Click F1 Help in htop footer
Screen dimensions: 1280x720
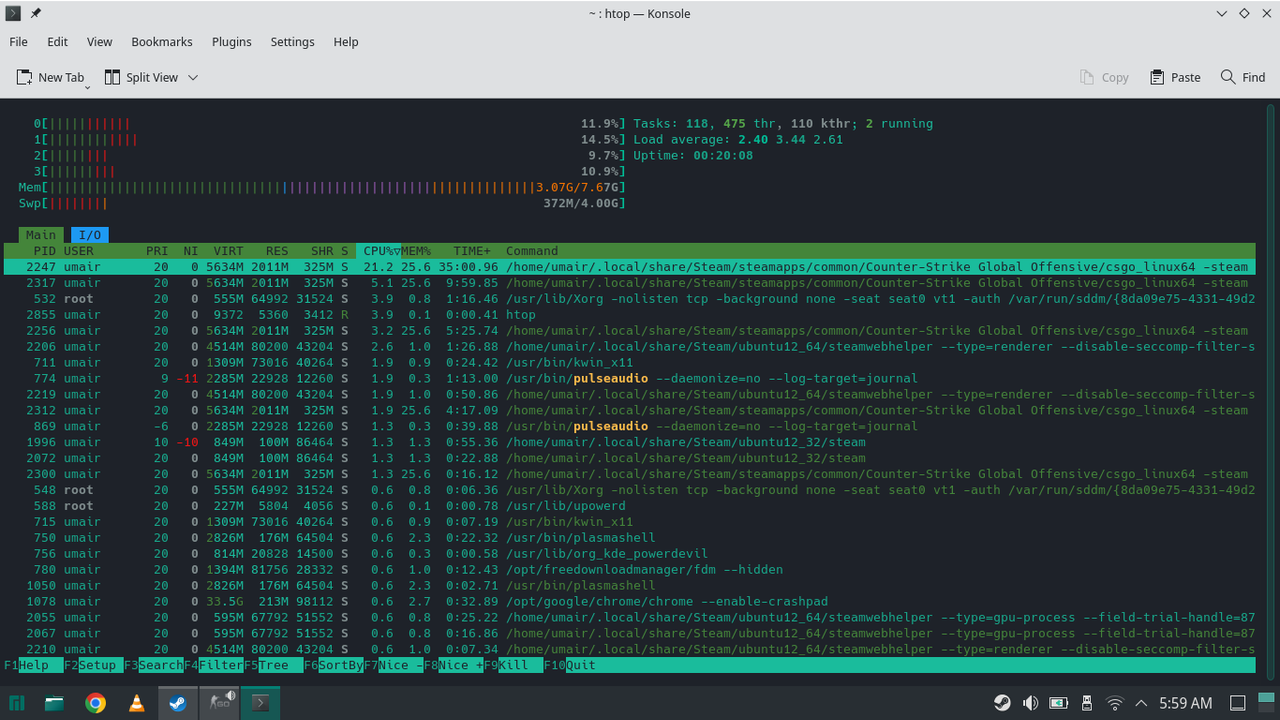point(33,665)
